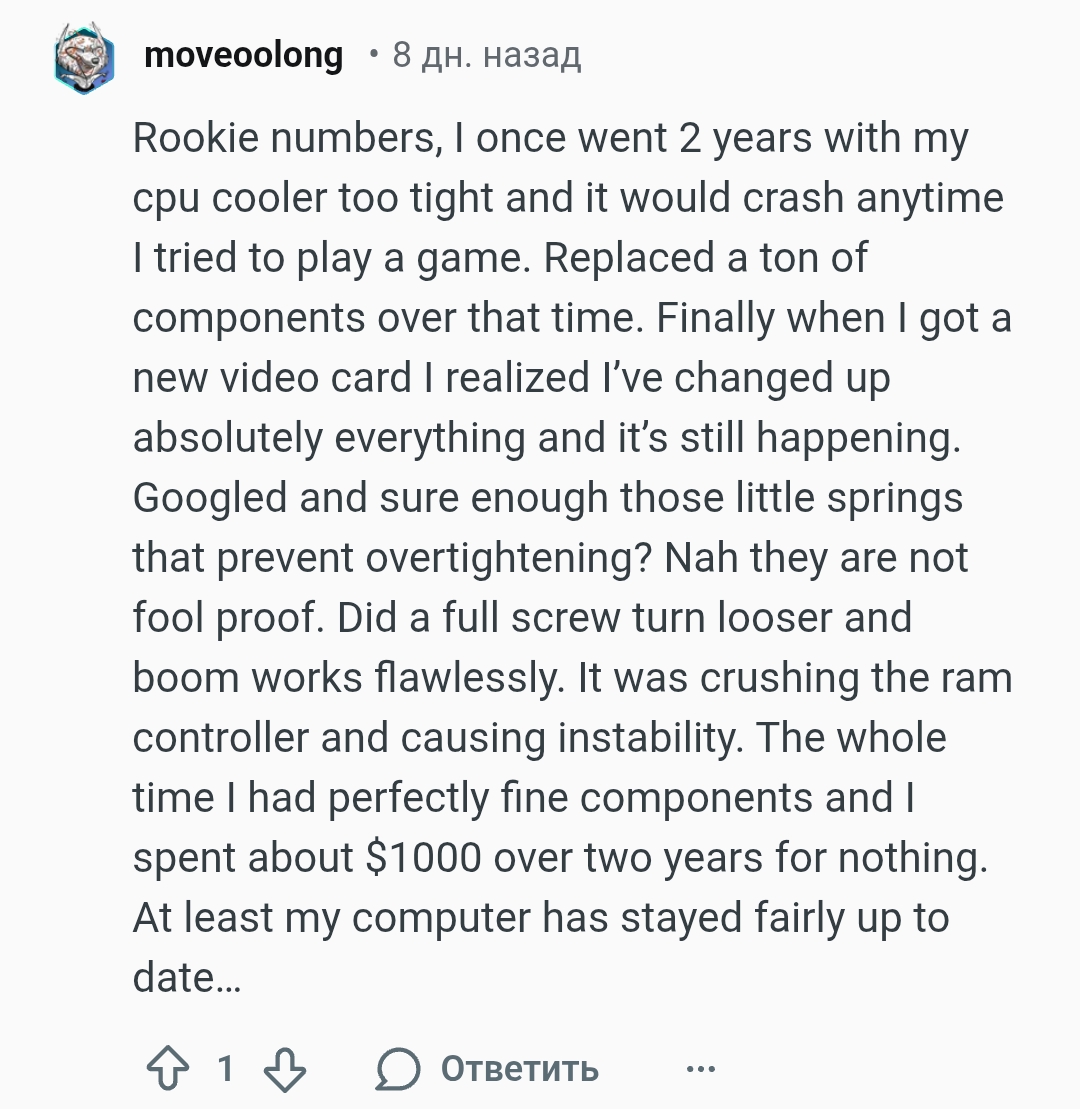Click the word "Googled" in the comment
The height and width of the screenshot is (1109, 1080).
pos(210,498)
